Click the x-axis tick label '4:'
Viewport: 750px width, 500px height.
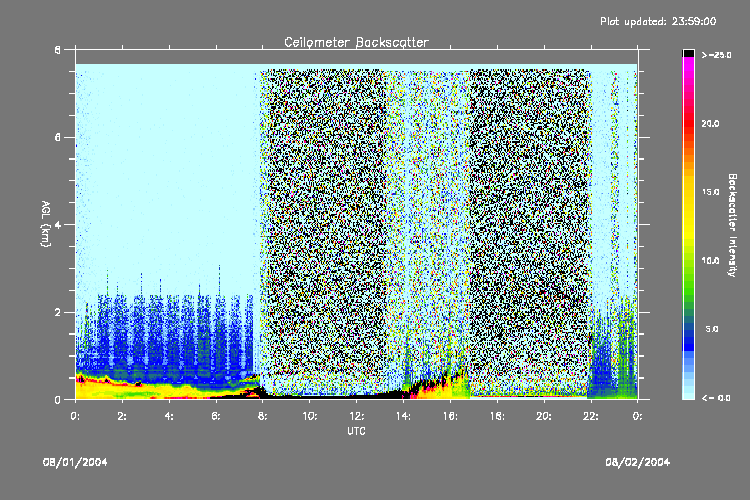(x=169, y=416)
